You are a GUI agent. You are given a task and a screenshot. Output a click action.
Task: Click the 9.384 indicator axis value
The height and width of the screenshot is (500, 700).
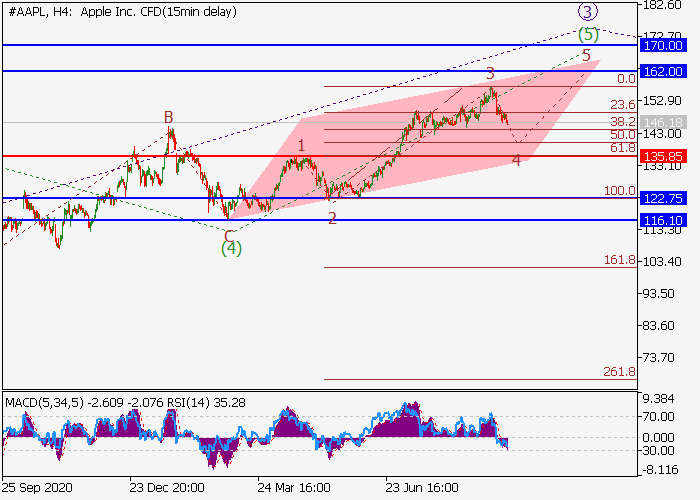coord(658,399)
